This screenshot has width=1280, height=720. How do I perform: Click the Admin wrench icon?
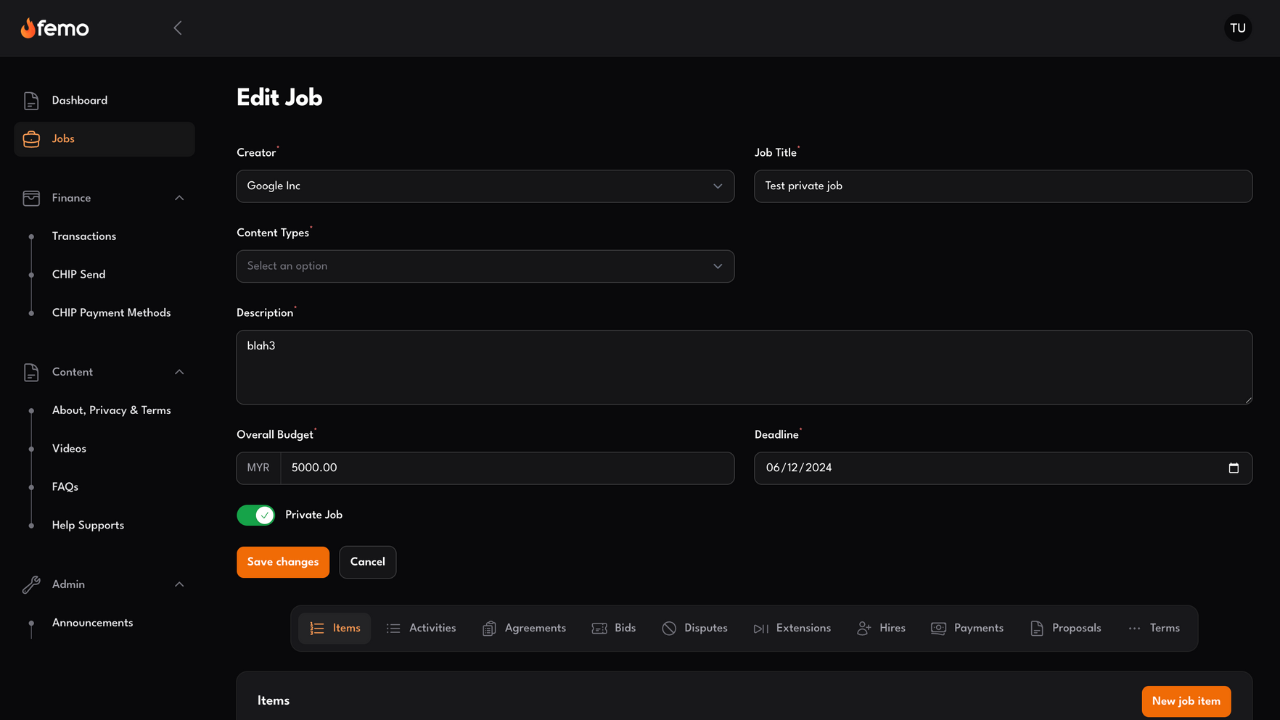click(30, 584)
